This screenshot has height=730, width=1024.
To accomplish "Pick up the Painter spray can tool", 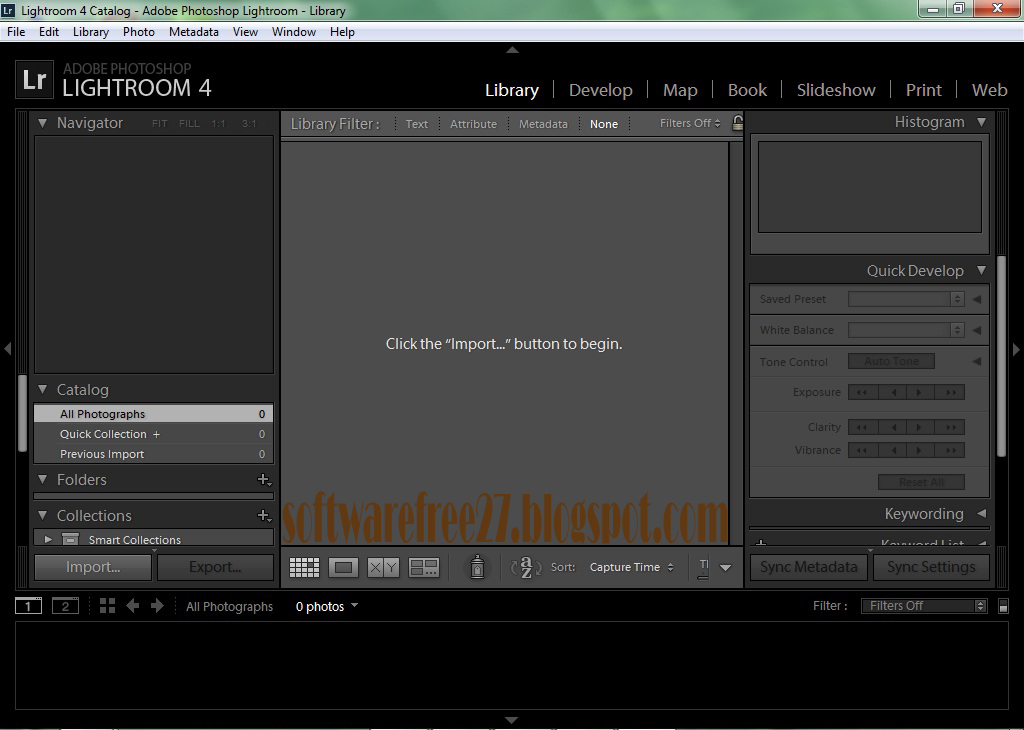I will (x=477, y=567).
